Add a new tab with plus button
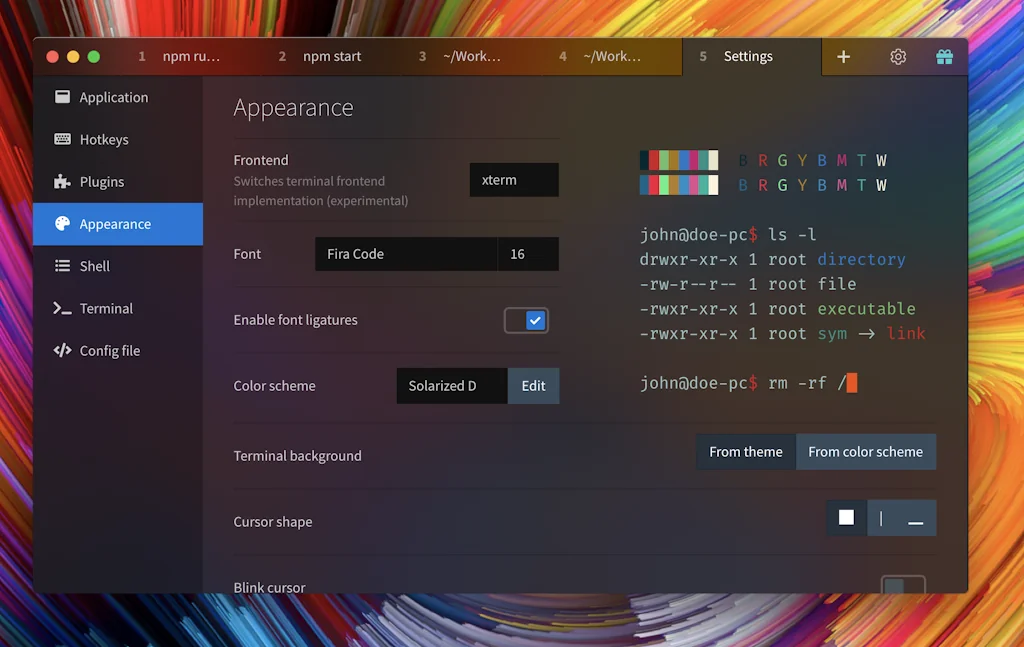The width and height of the screenshot is (1024, 647). point(843,57)
